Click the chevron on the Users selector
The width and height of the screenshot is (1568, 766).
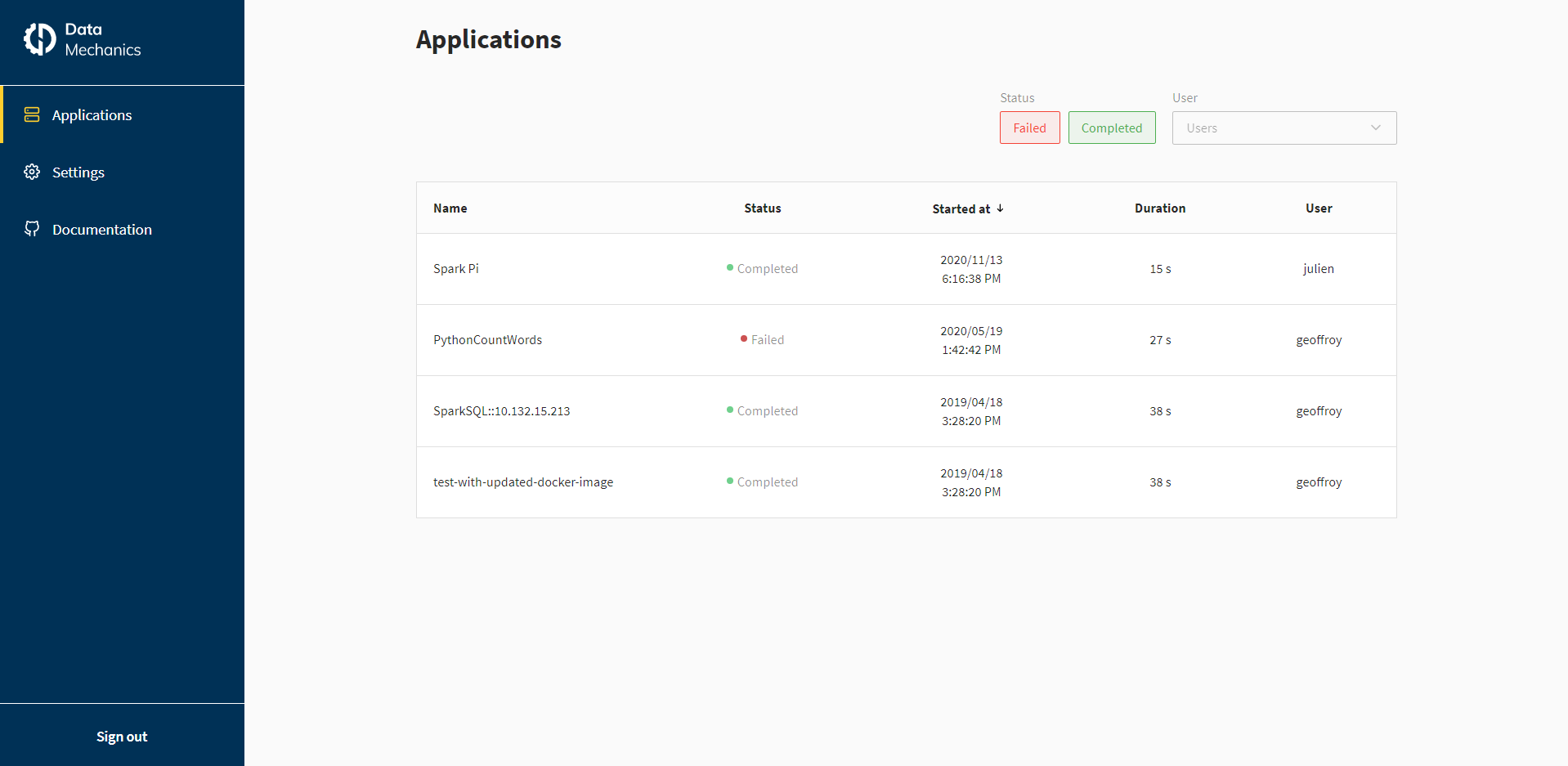point(1375,128)
